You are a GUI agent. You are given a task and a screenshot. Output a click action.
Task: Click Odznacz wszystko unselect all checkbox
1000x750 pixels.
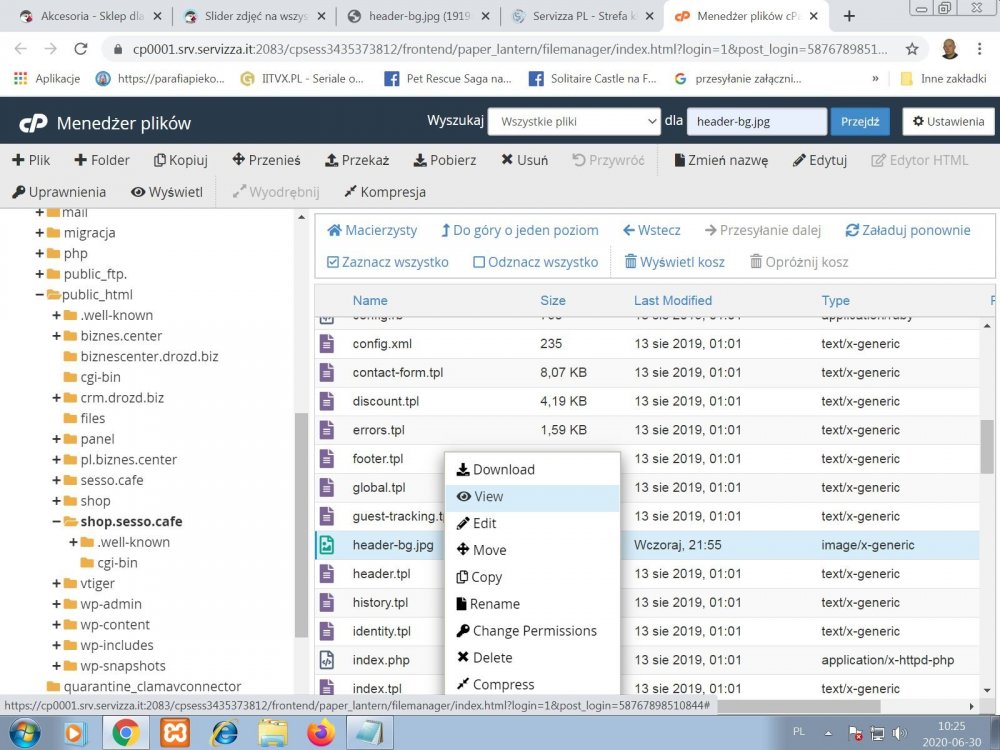[x=535, y=262]
